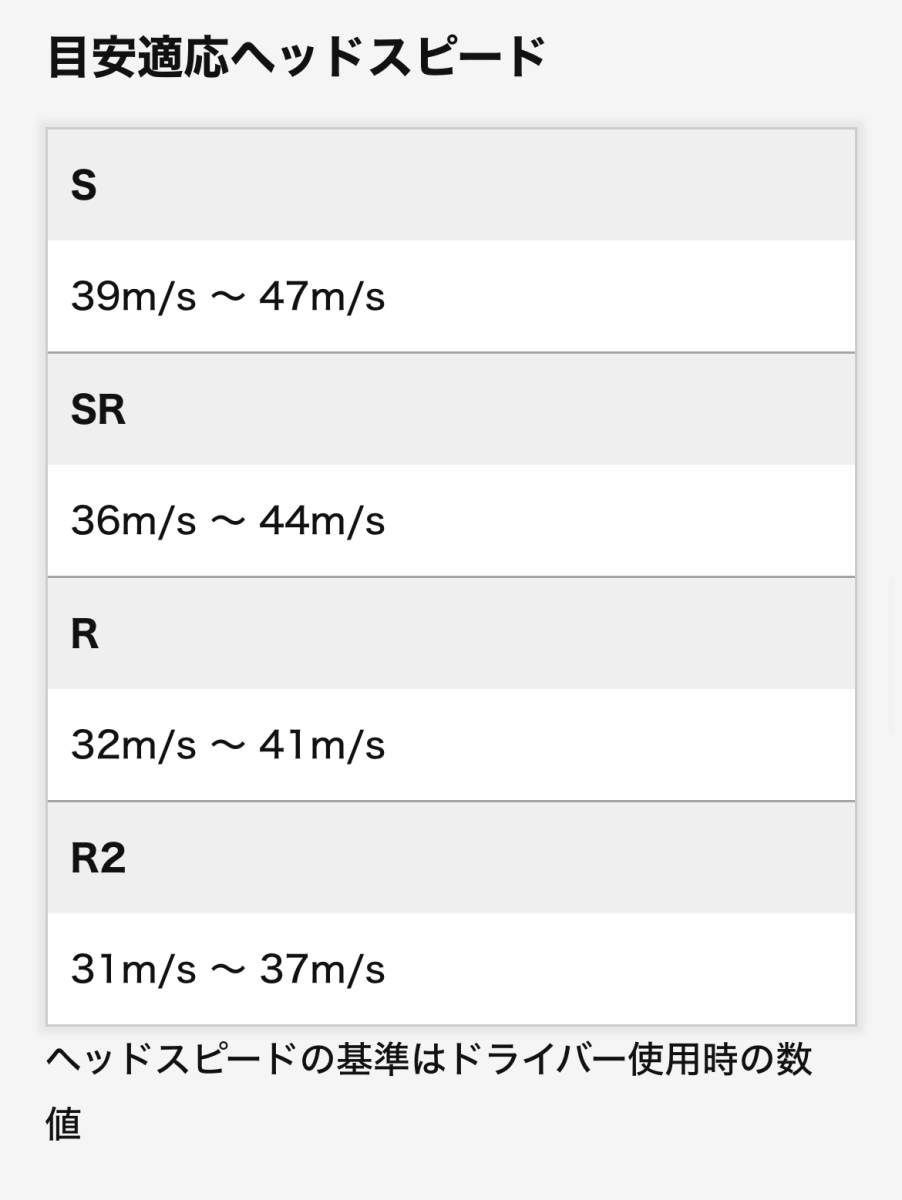Select the 31m/s value under R2
This screenshot has width=902, height=1200.
(133, 969)
